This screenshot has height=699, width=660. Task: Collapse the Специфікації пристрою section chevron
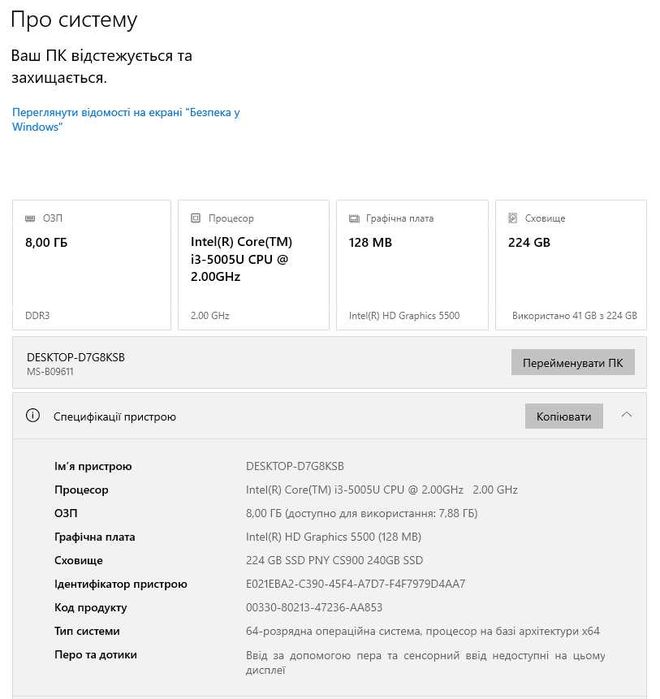pyautogui.click(x=627, y=415)
